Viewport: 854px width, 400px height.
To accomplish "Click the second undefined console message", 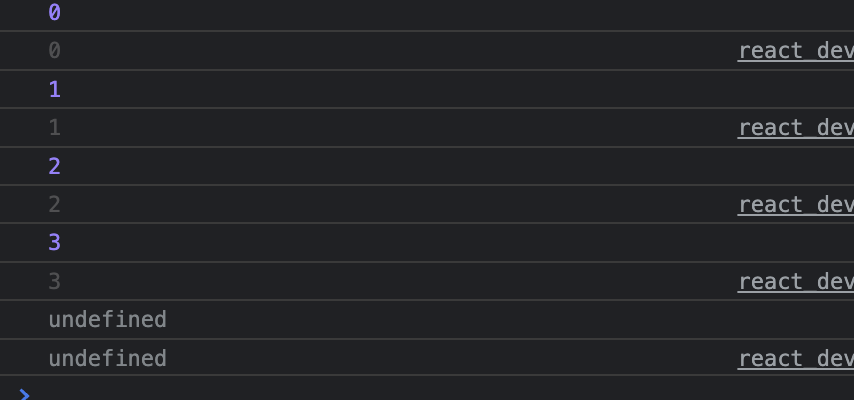I will (x=107, y=359).
